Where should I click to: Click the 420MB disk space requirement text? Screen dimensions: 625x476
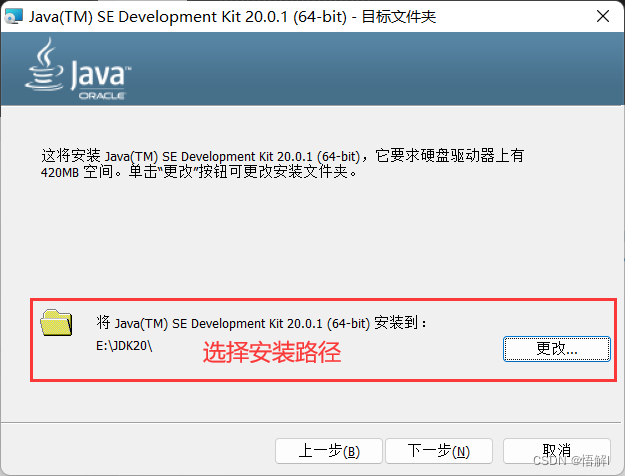click(x=60, y=173)
